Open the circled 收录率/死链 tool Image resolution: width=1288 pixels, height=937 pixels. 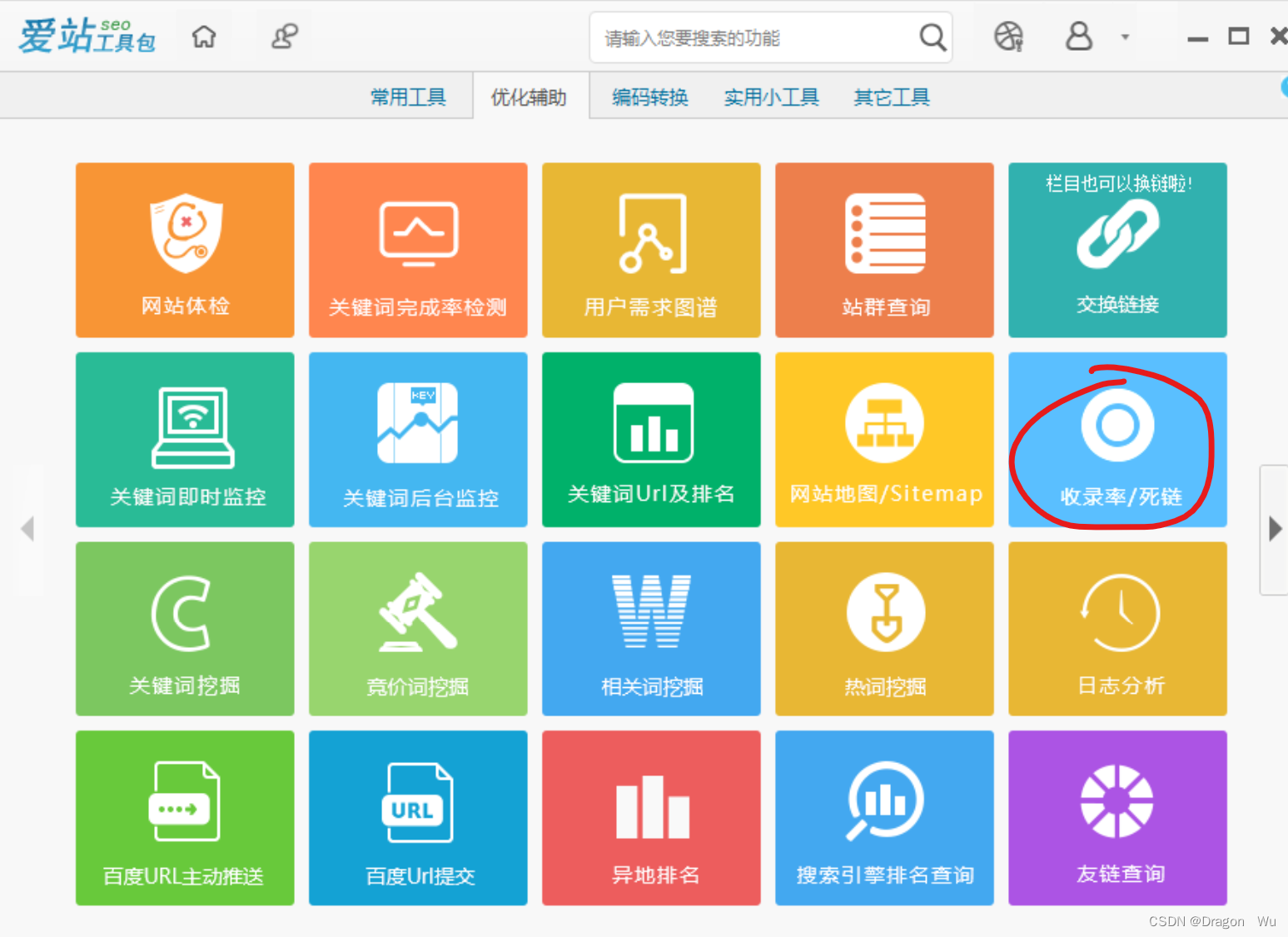pos(1116,440)
